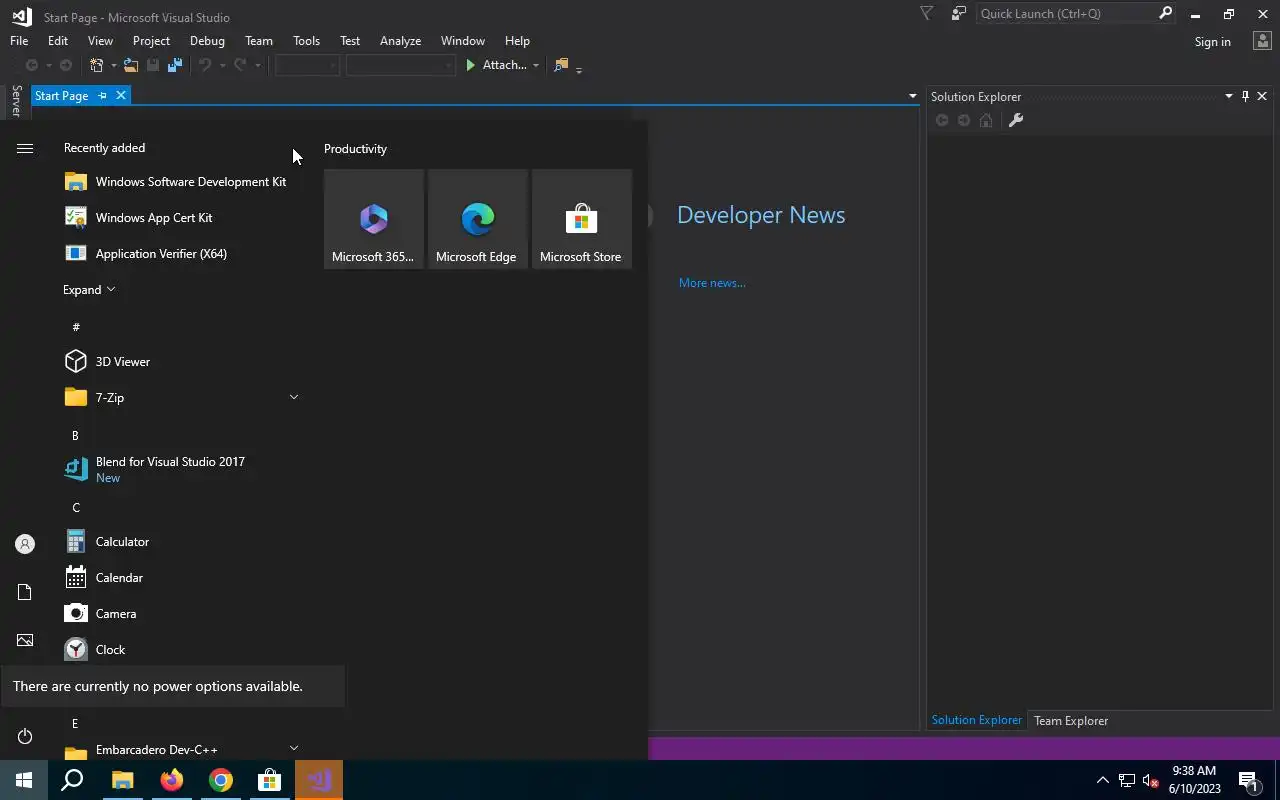This screenshot has height=800, width=1280.
Task: Open Windows App Cert Kit
Action: tap(181, 218)
